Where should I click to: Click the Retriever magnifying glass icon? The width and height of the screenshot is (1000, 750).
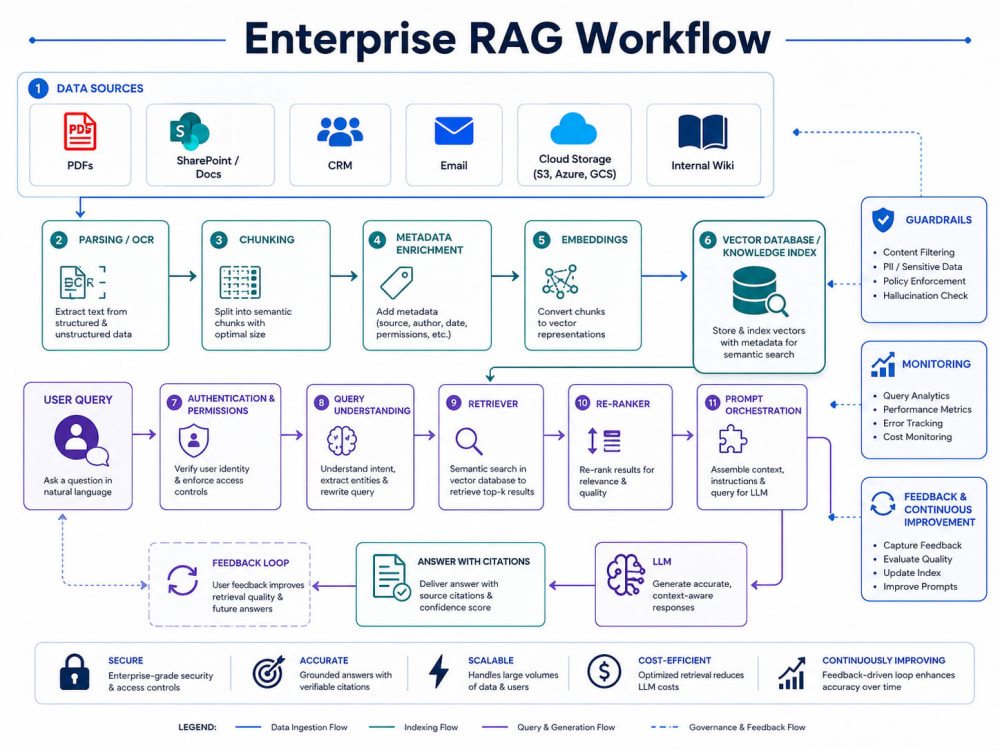click(x=469, y=441)
